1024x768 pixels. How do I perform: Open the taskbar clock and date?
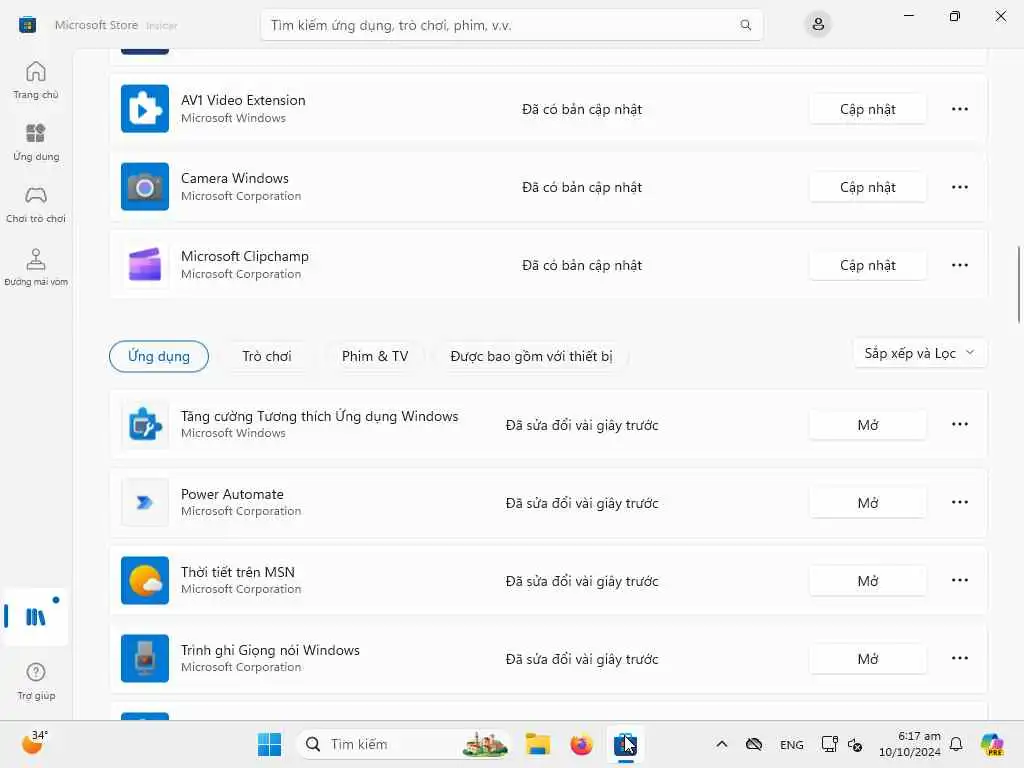point(910,744)
